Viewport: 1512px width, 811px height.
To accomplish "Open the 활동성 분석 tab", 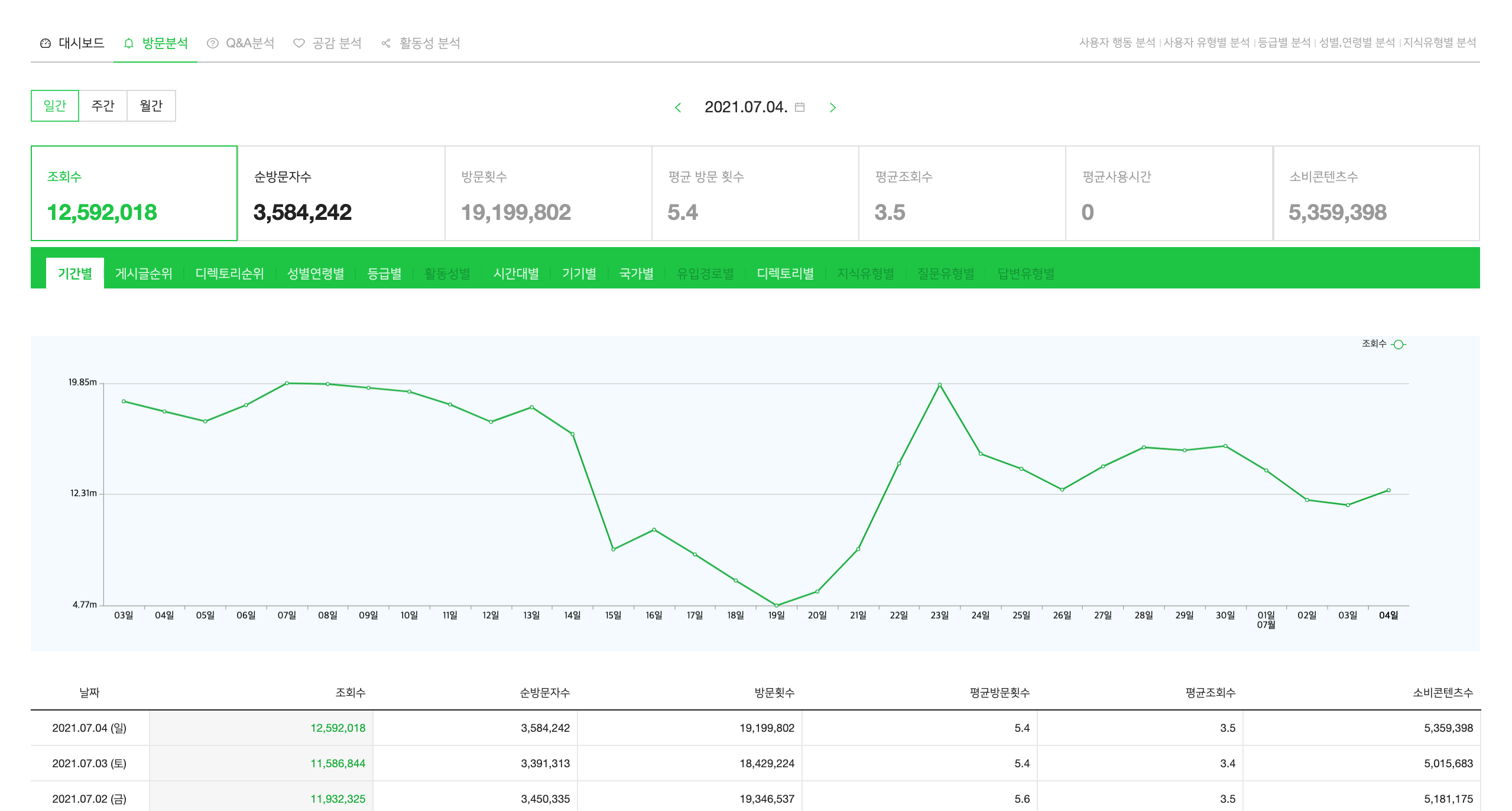I will (x=420, y=43).
